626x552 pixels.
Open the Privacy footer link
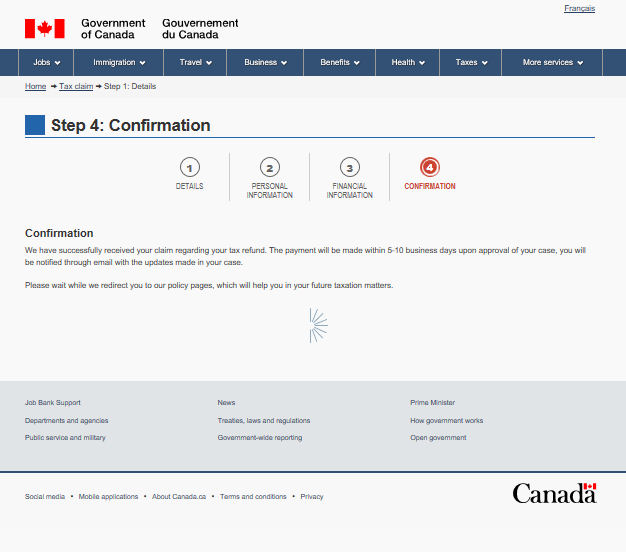[x=312, y=497]
